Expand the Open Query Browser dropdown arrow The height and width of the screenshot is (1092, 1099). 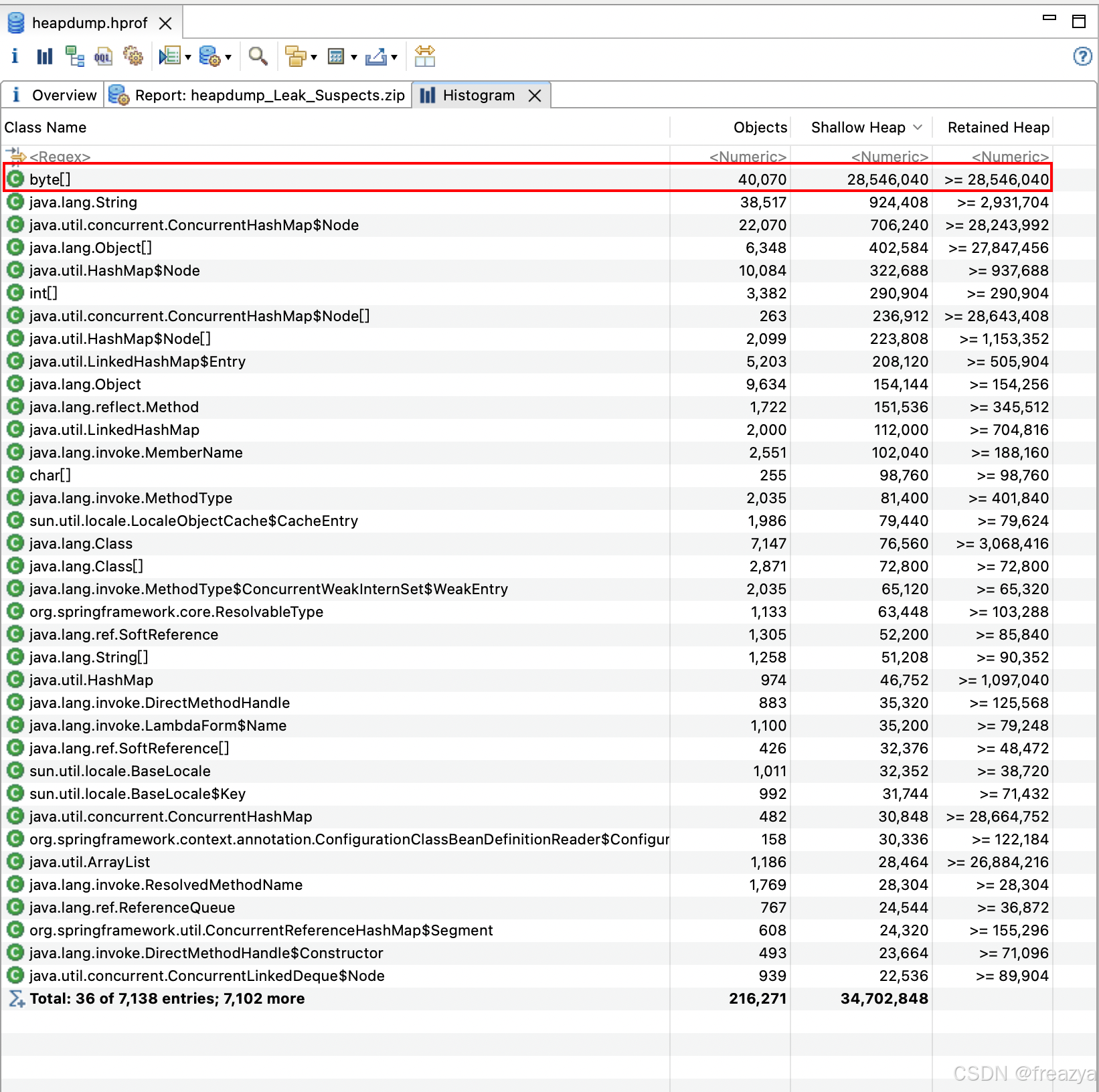click(228, 58)
